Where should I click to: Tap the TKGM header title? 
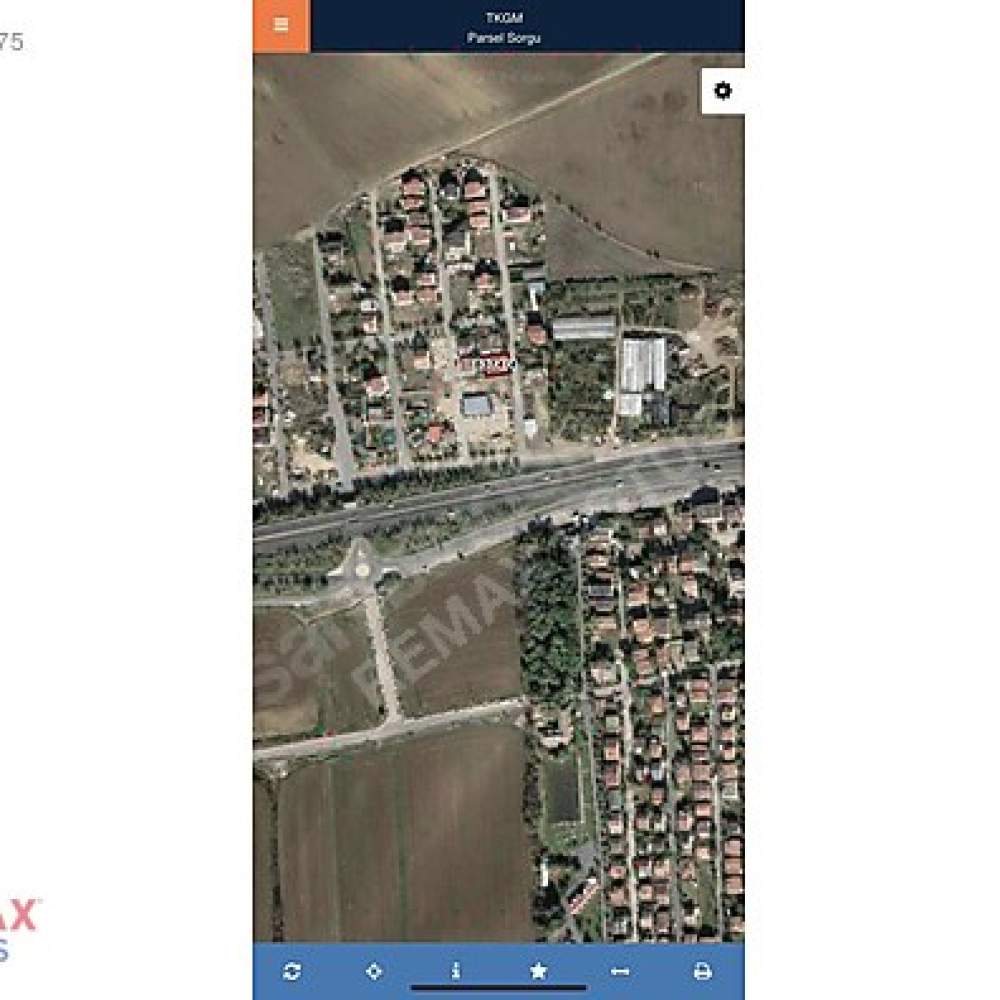point(504,18)
